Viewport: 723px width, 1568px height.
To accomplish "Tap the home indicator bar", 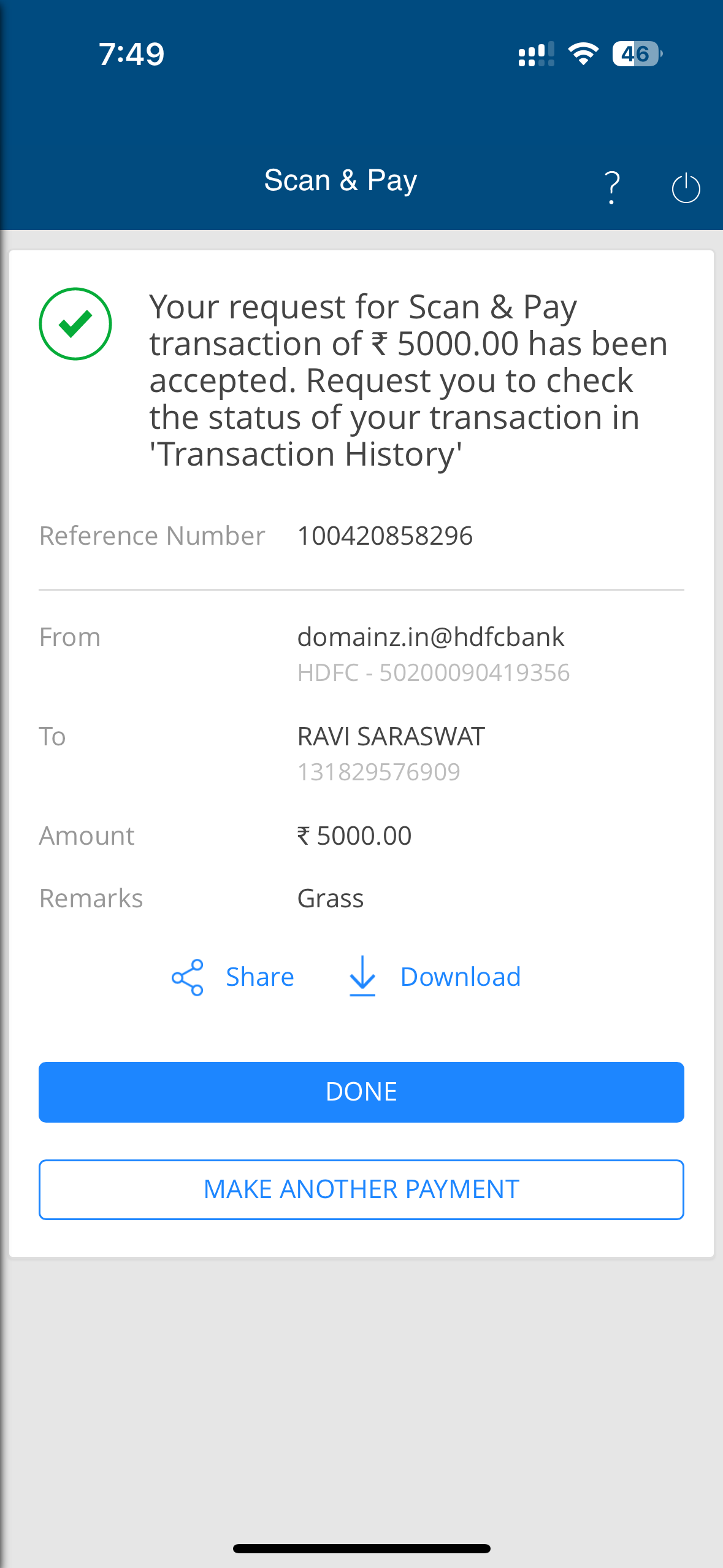I will point(361,1548).
